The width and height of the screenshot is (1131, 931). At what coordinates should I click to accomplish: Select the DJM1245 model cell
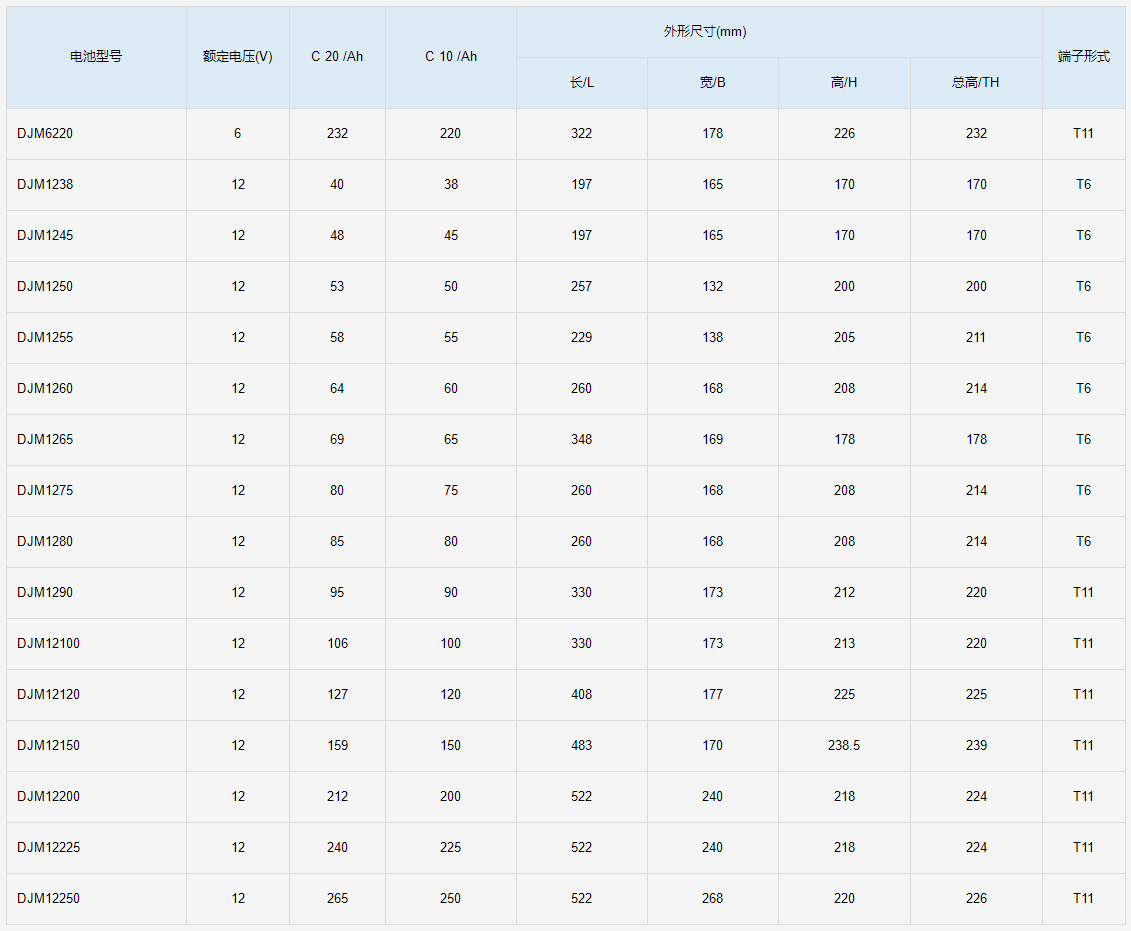tap(96, 236)
